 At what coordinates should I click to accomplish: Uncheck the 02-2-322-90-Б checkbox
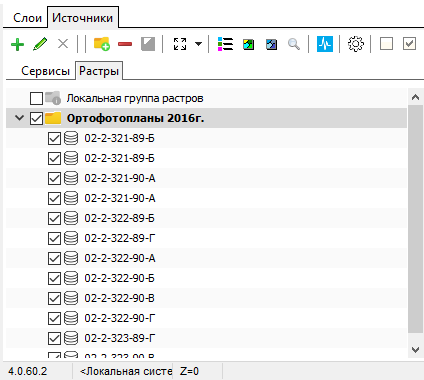click(54, 278)
